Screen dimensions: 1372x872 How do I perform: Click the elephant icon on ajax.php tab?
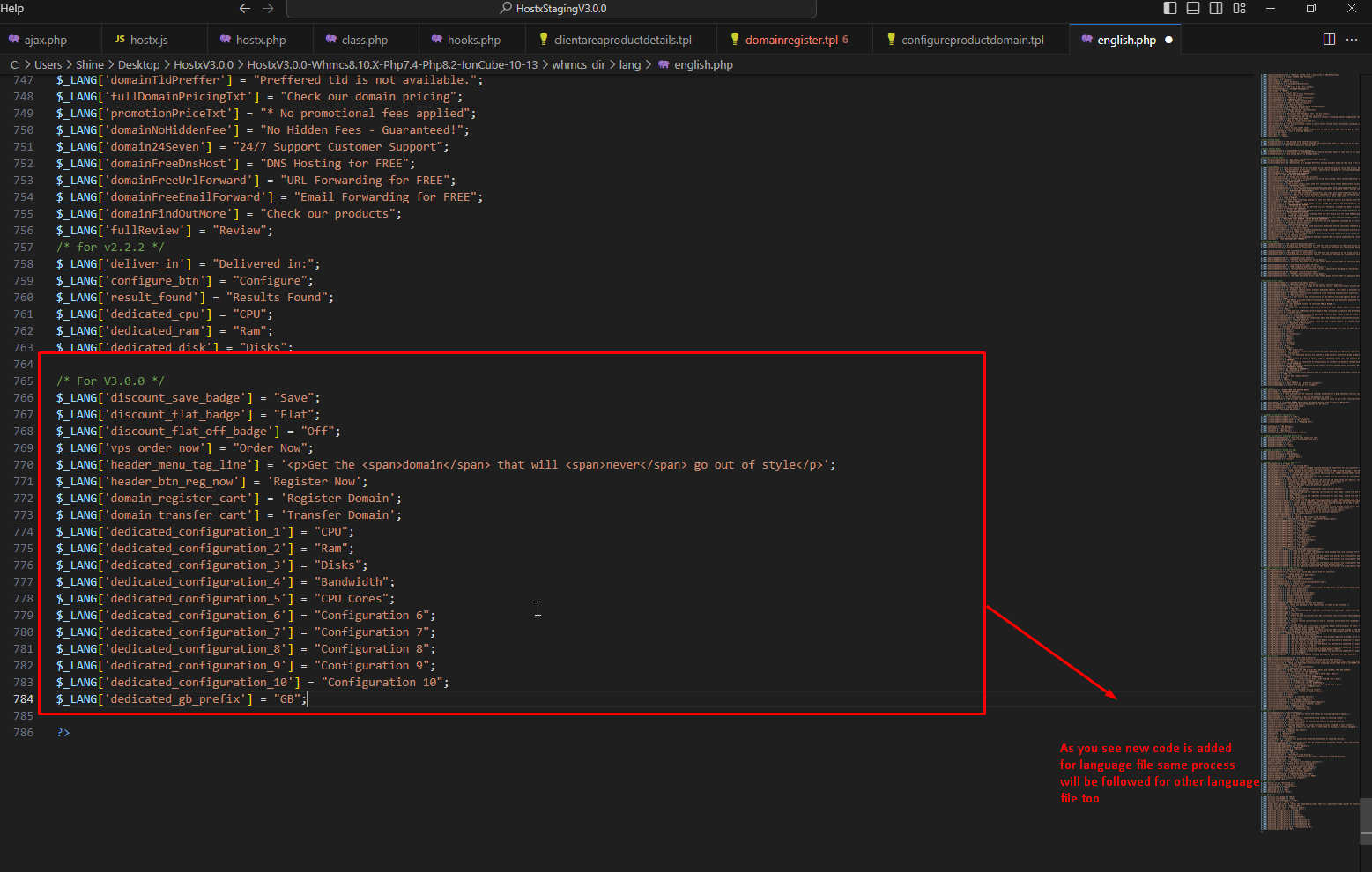click(14, 40)
